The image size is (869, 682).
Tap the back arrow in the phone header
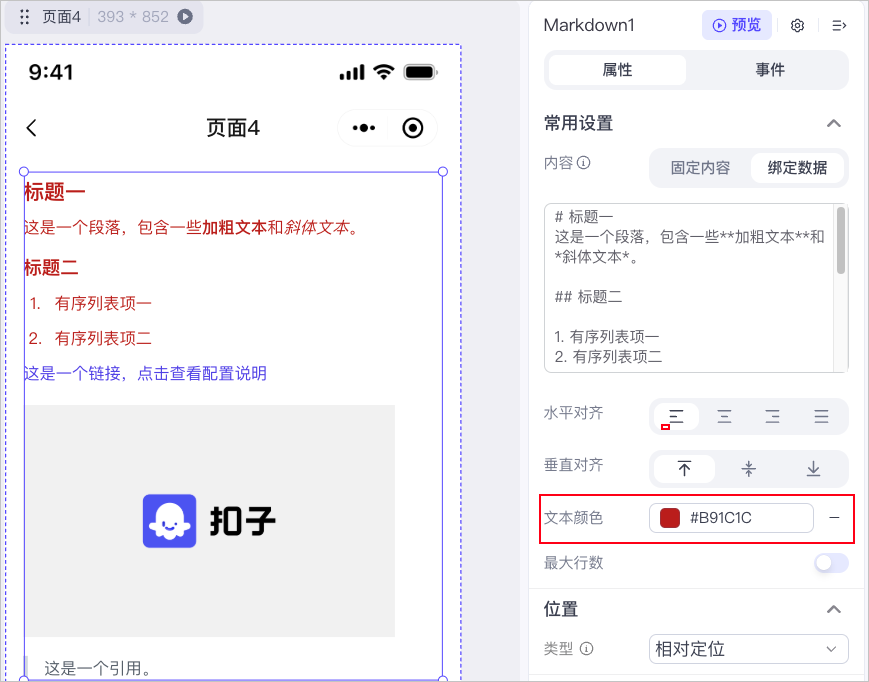tap(32, 128)
